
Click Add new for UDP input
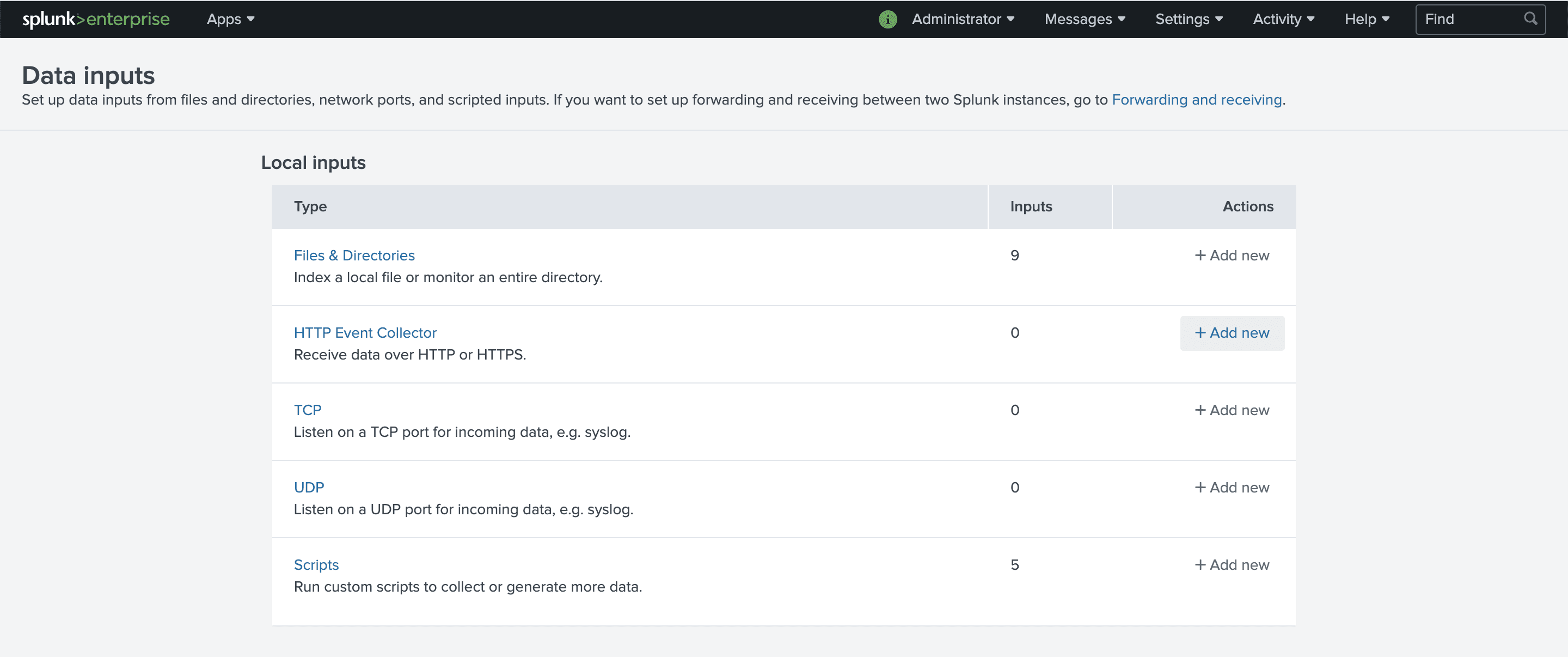tap(1231, 487)
